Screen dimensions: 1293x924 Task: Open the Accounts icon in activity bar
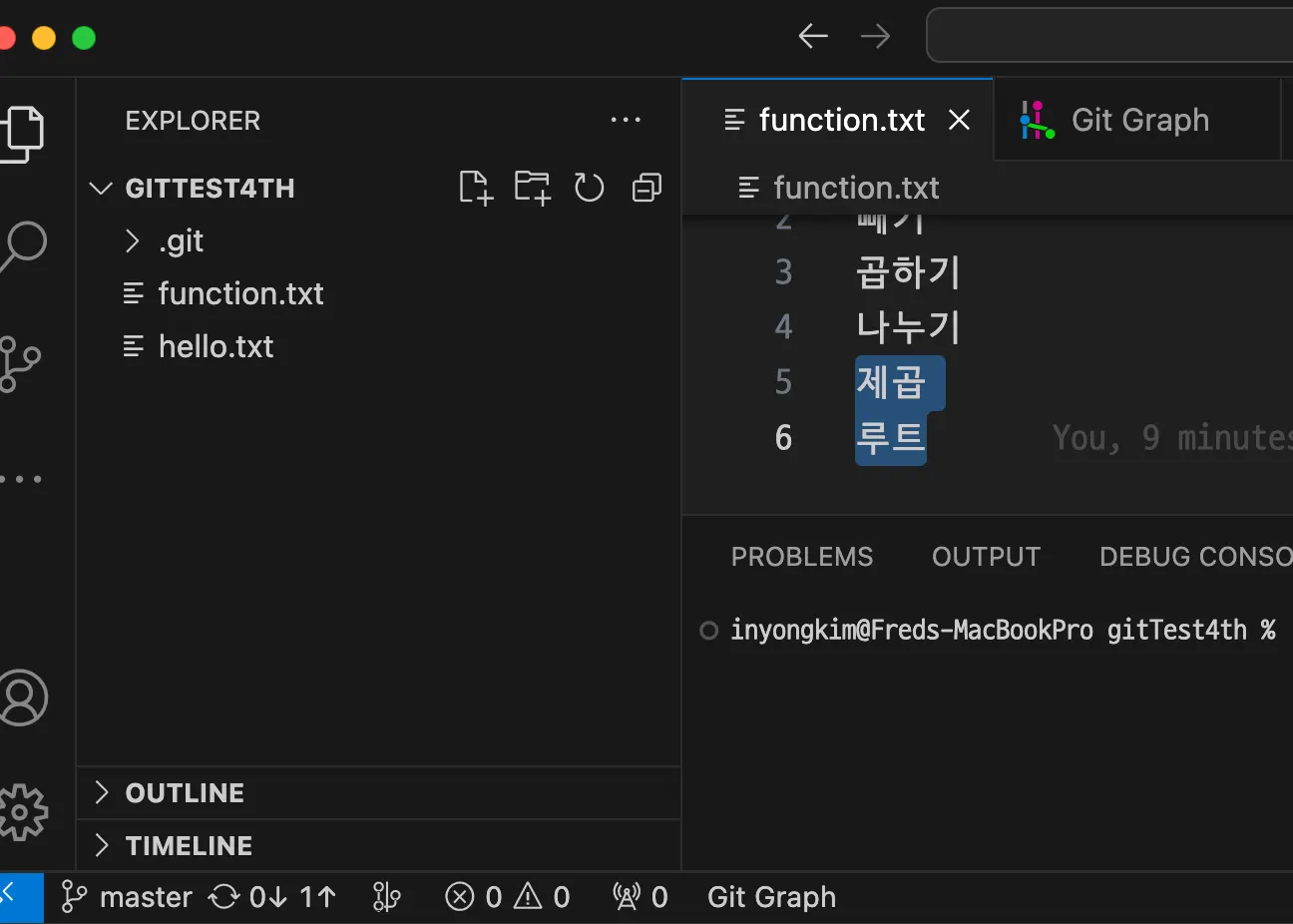tap(24, 697)
